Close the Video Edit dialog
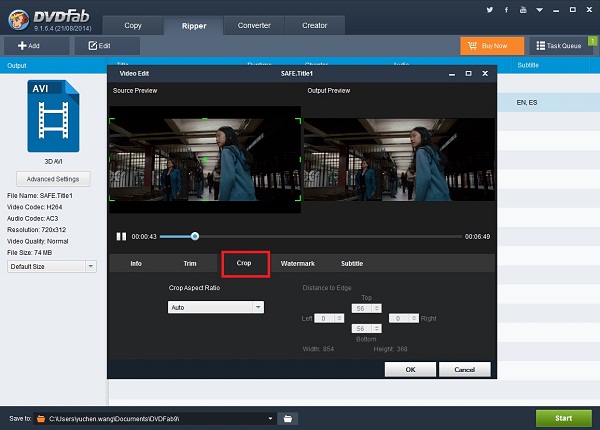This screenshot has height=430, width=600. coord(485,73)
